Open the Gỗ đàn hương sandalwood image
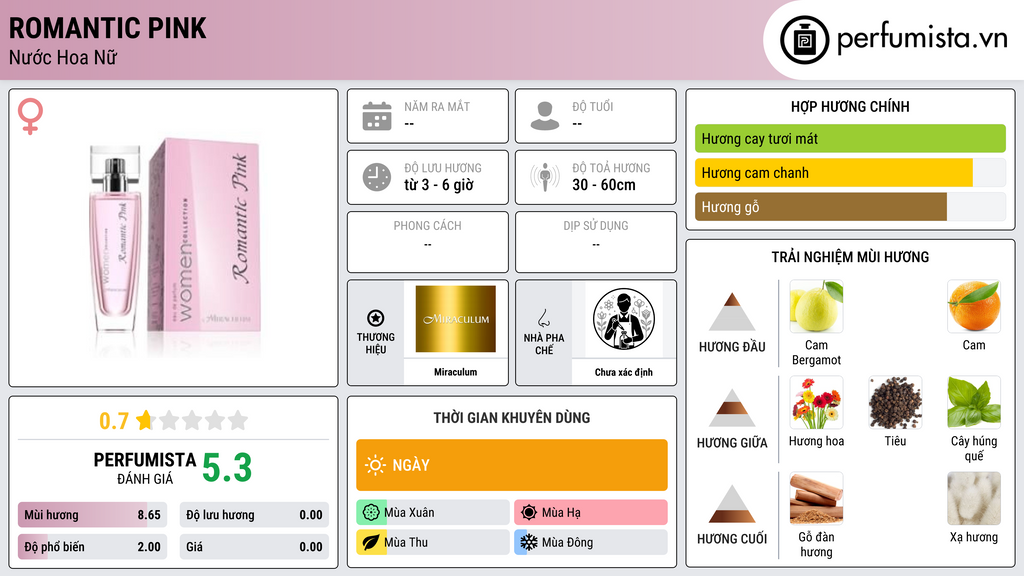The image size is (1024, 576). pyautogui.click(x=816, y=498)
